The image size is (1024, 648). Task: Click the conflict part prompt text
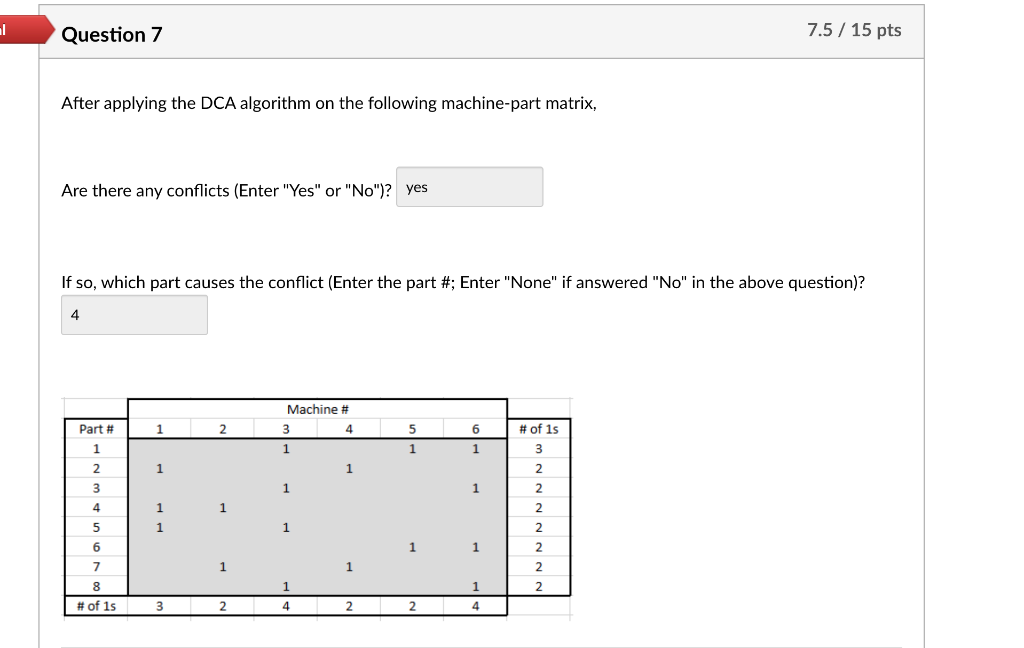pos(465,282)
